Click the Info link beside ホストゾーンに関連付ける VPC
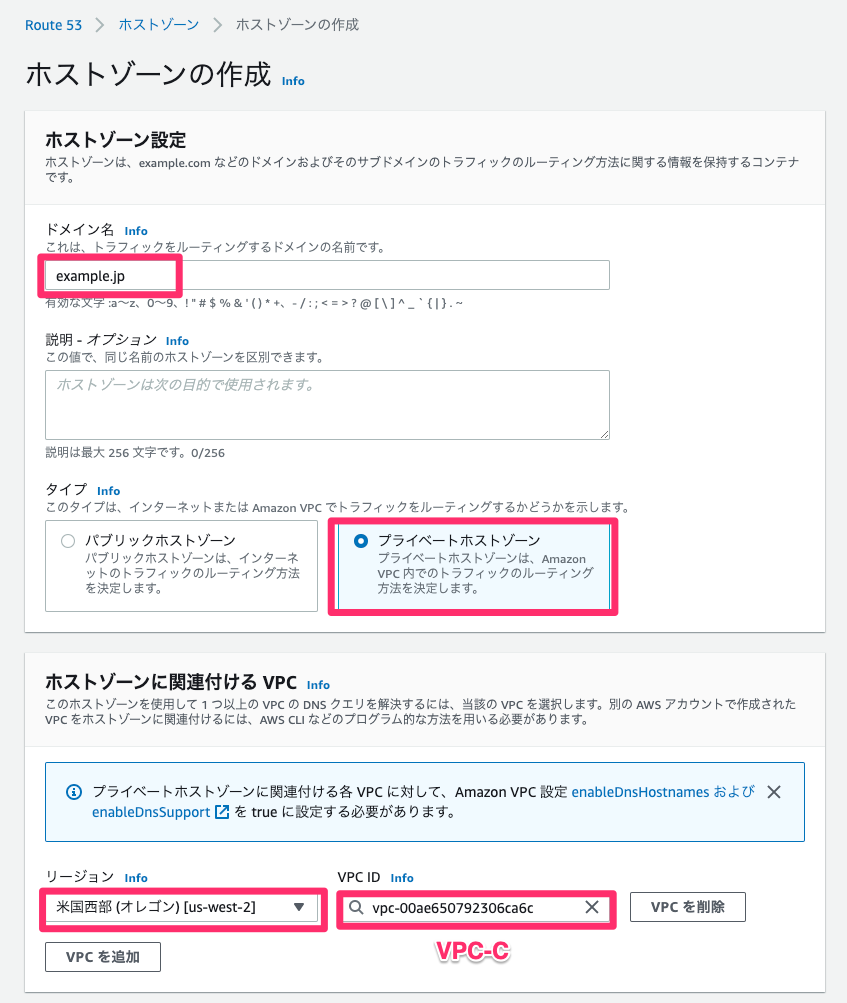This screenshot has height=1003, width=847. (318, 684)
